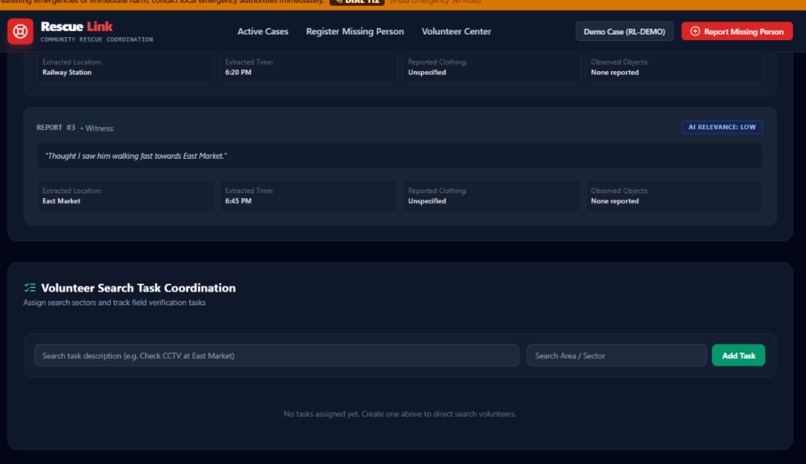Open the Volunteer Center tab
This screenshot has height=464, width=806.
click(x=456, y=31)
